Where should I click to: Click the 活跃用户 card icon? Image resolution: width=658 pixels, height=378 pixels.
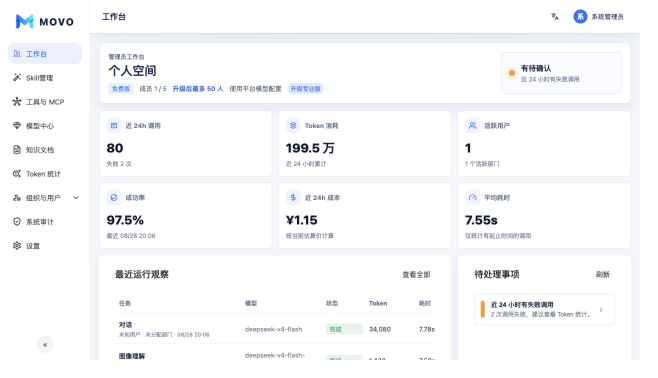(x=473, y=125)
